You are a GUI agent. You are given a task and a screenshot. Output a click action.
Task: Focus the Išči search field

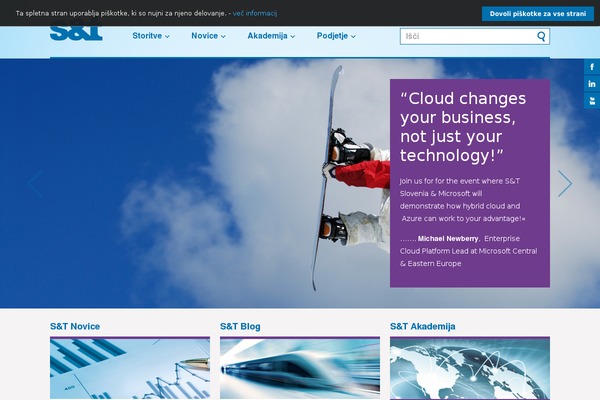pos(475,36)
